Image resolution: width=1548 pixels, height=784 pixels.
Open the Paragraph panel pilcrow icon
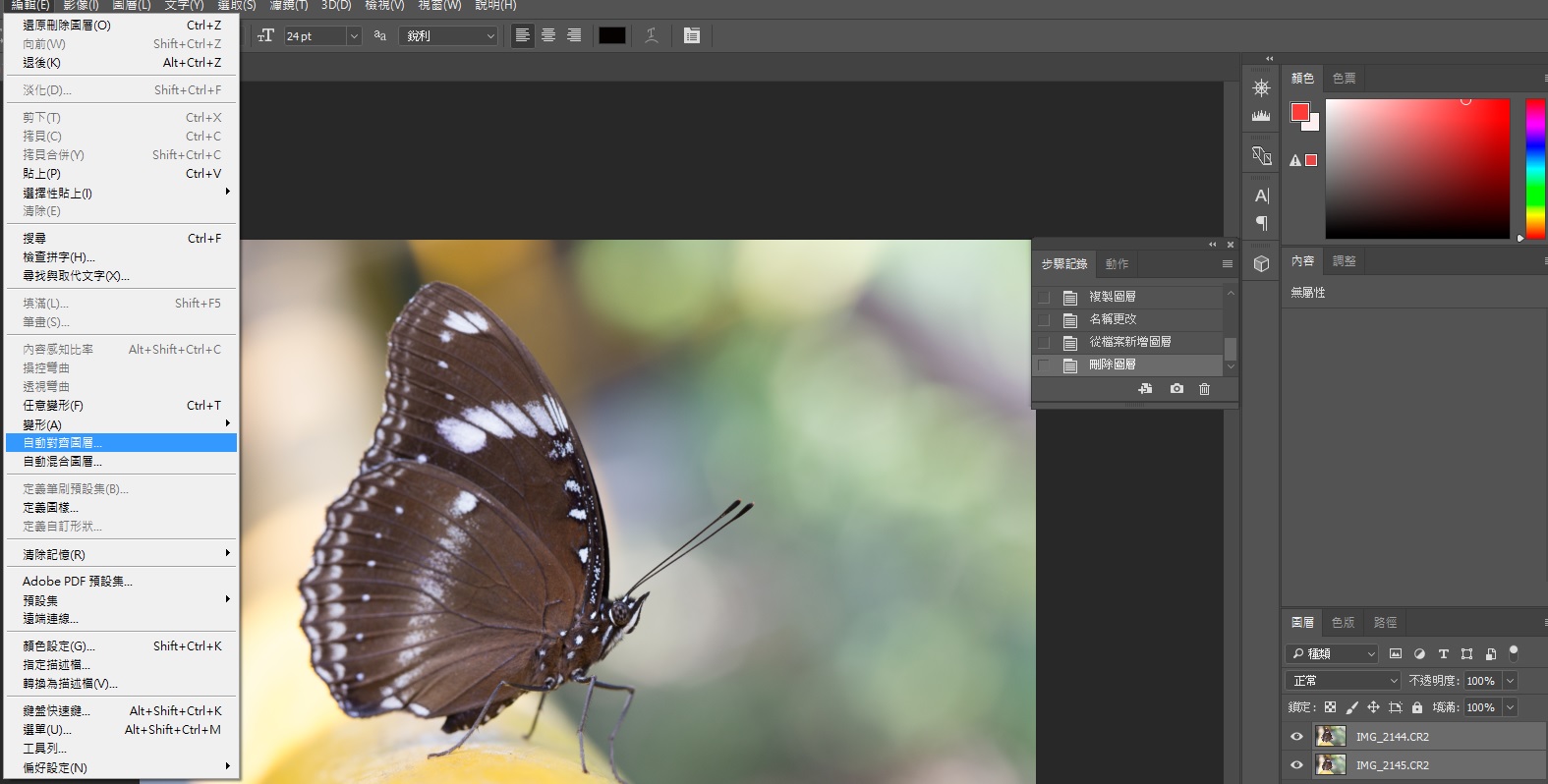[1261, 223]
